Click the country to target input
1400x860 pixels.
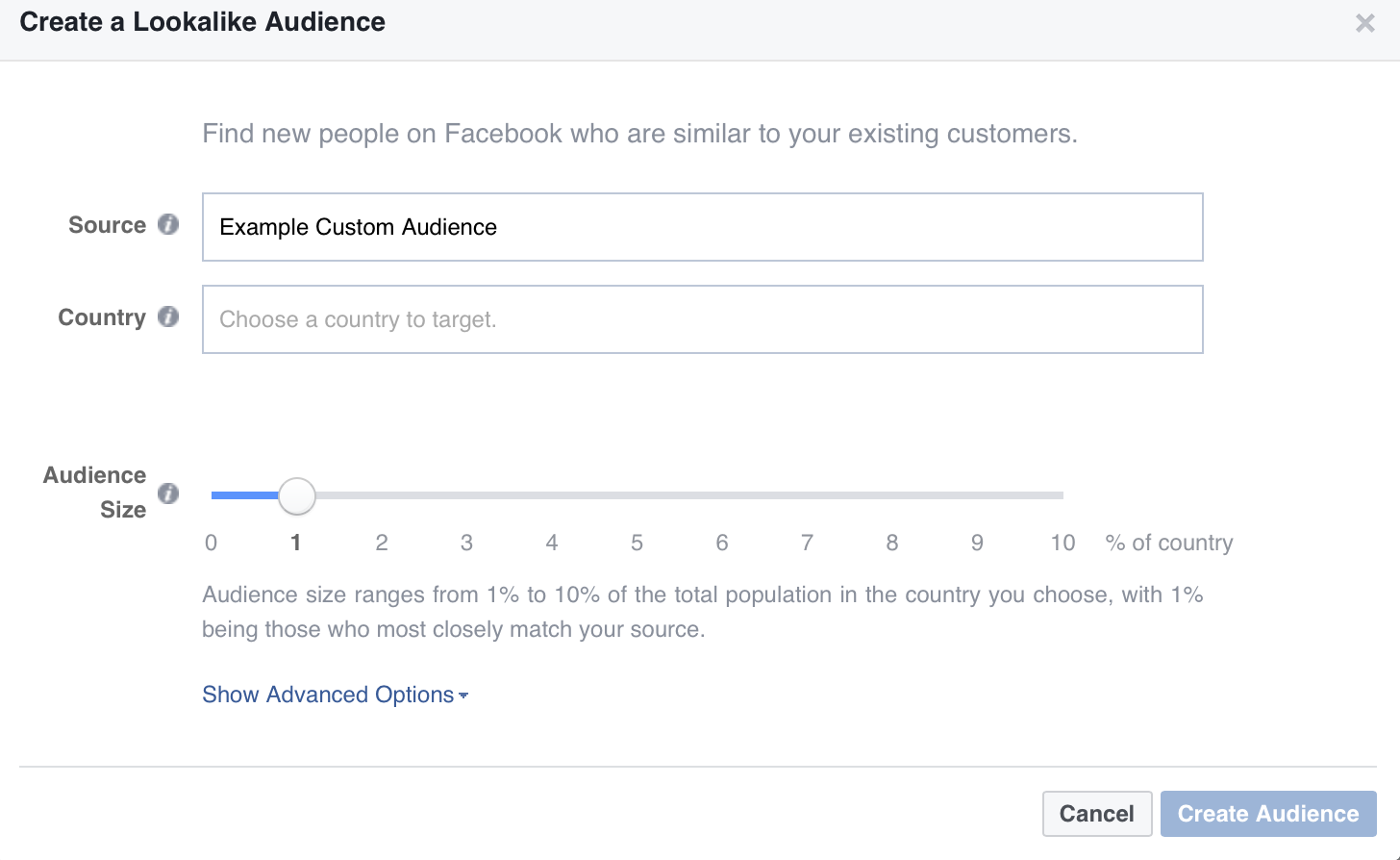pyautogui.click(x=702, y=319)
